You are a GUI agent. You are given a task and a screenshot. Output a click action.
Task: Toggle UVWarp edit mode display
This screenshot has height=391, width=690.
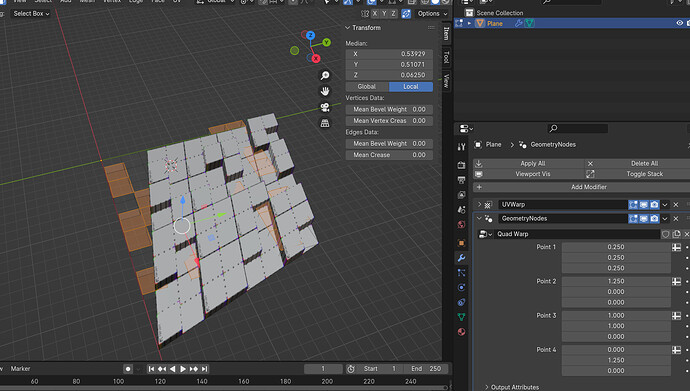[x=633, y=205]
